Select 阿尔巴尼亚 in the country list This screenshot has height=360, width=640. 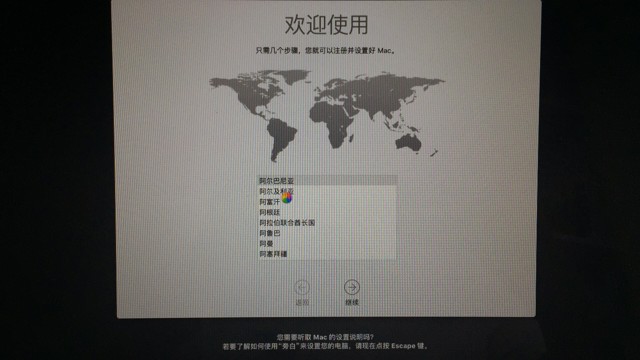click(x=327, y=180)
